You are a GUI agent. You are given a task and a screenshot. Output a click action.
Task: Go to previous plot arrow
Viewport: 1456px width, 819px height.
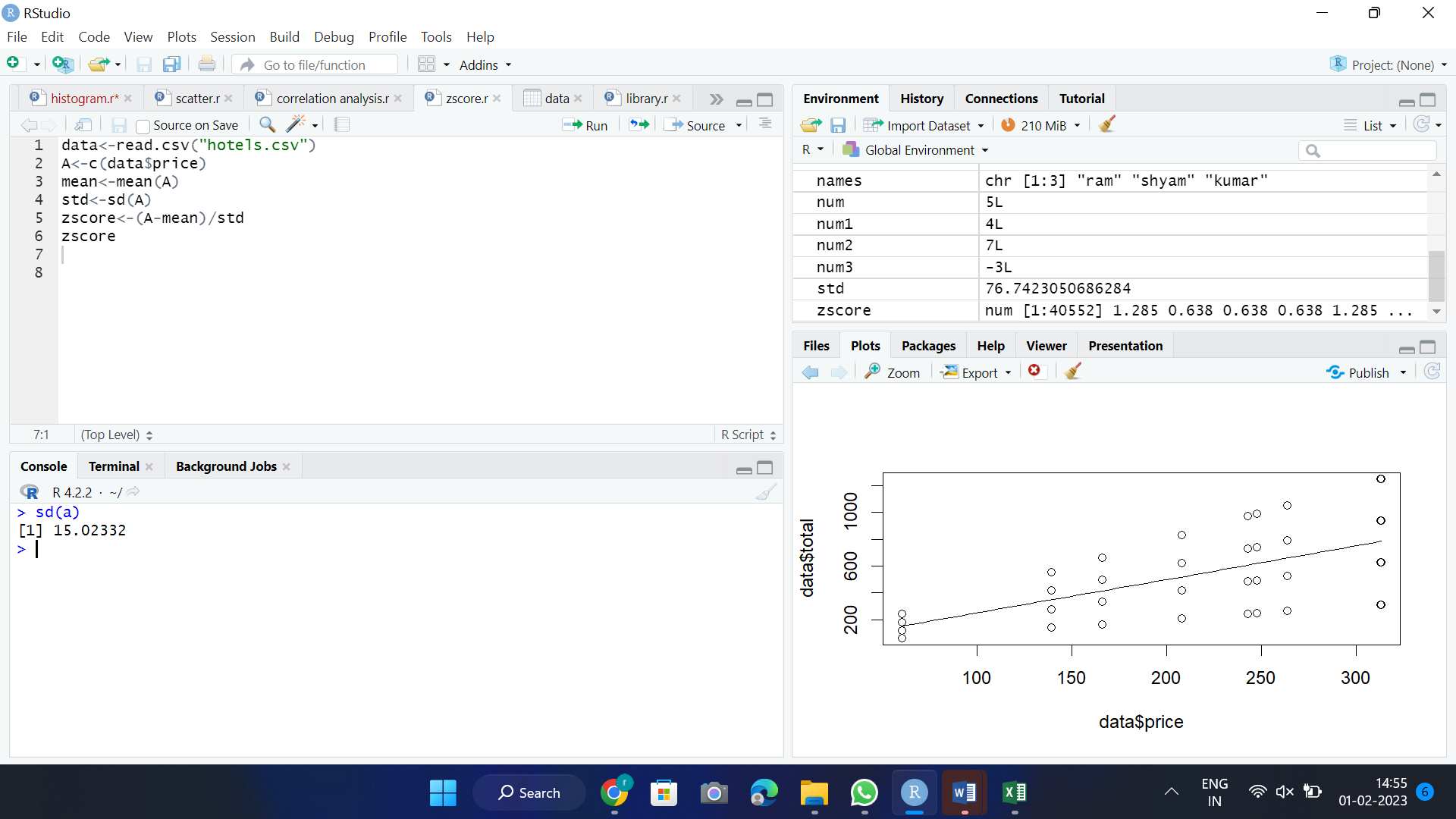(811, 372)
